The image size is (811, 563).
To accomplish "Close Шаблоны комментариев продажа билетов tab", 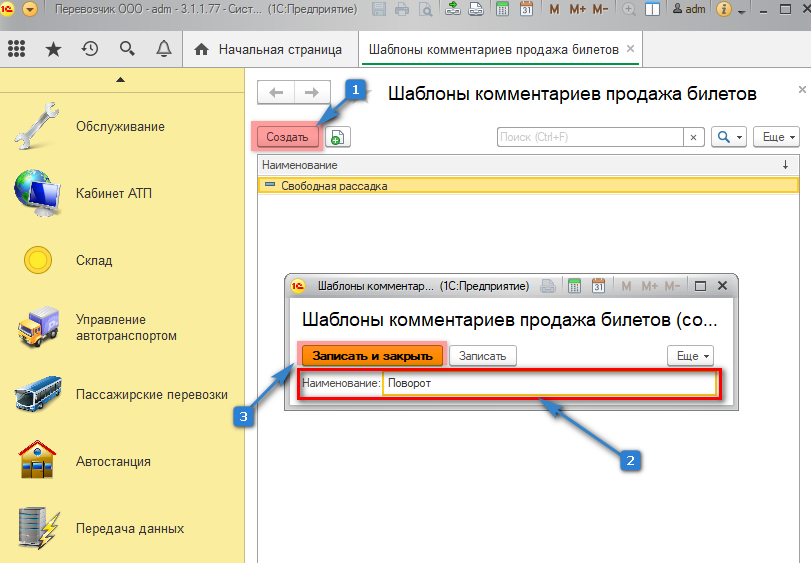I will [629, 49].
